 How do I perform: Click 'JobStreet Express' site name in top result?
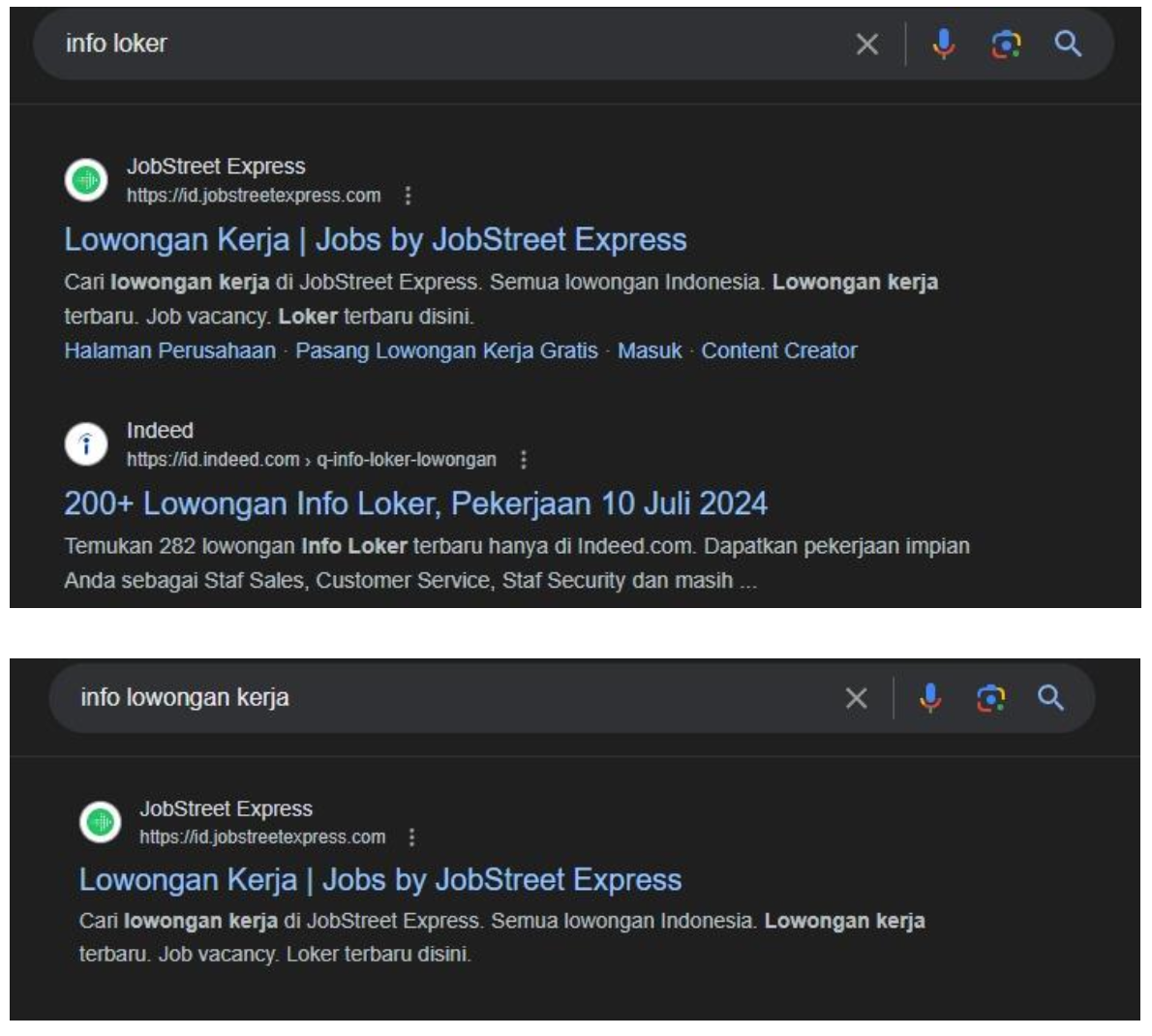tap(216, 167)
